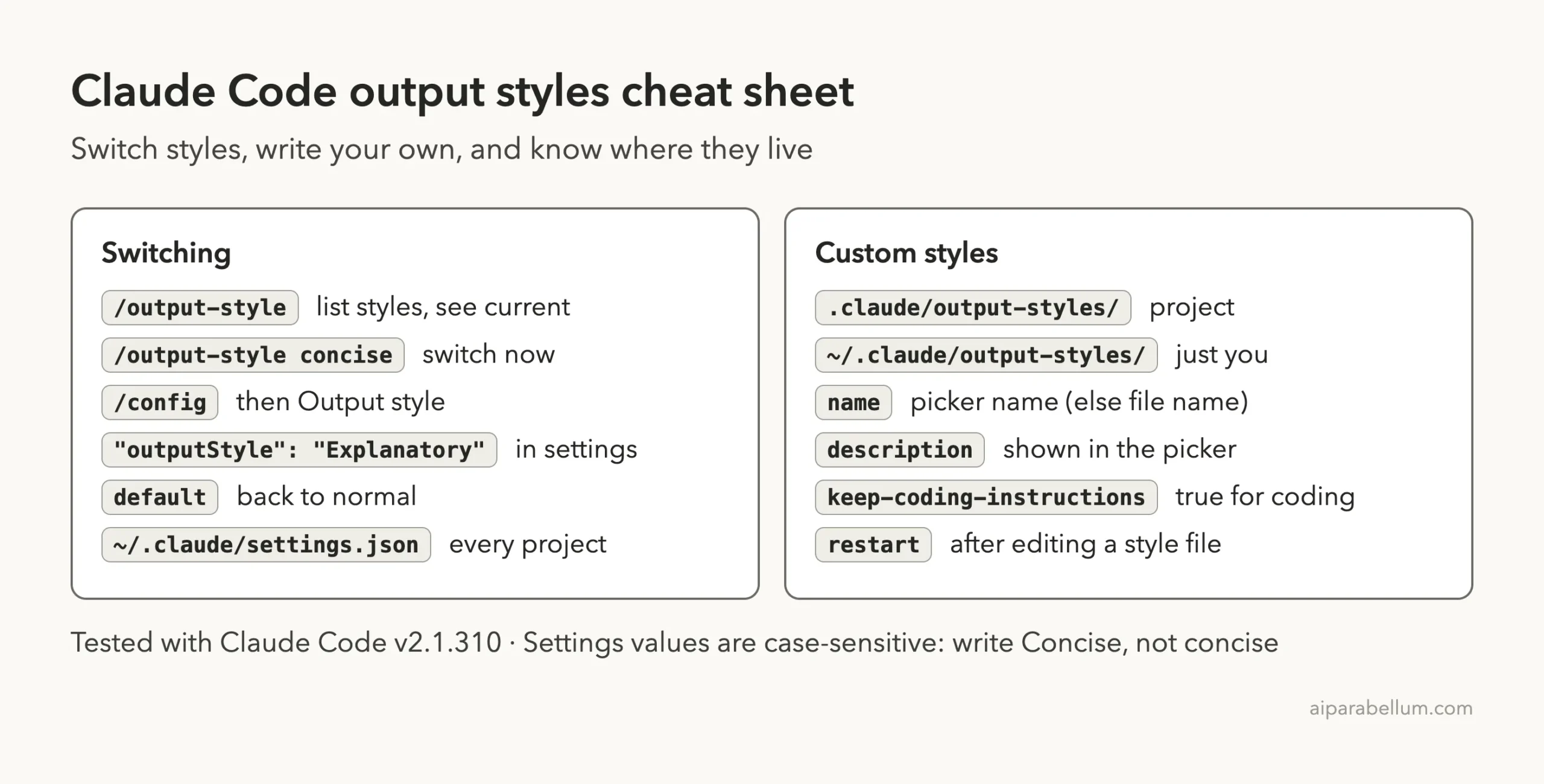The height and width of the screenshot is (784, 1544).
Task: Click the 'Custom styles' section heading
Action: click(906, 253)
